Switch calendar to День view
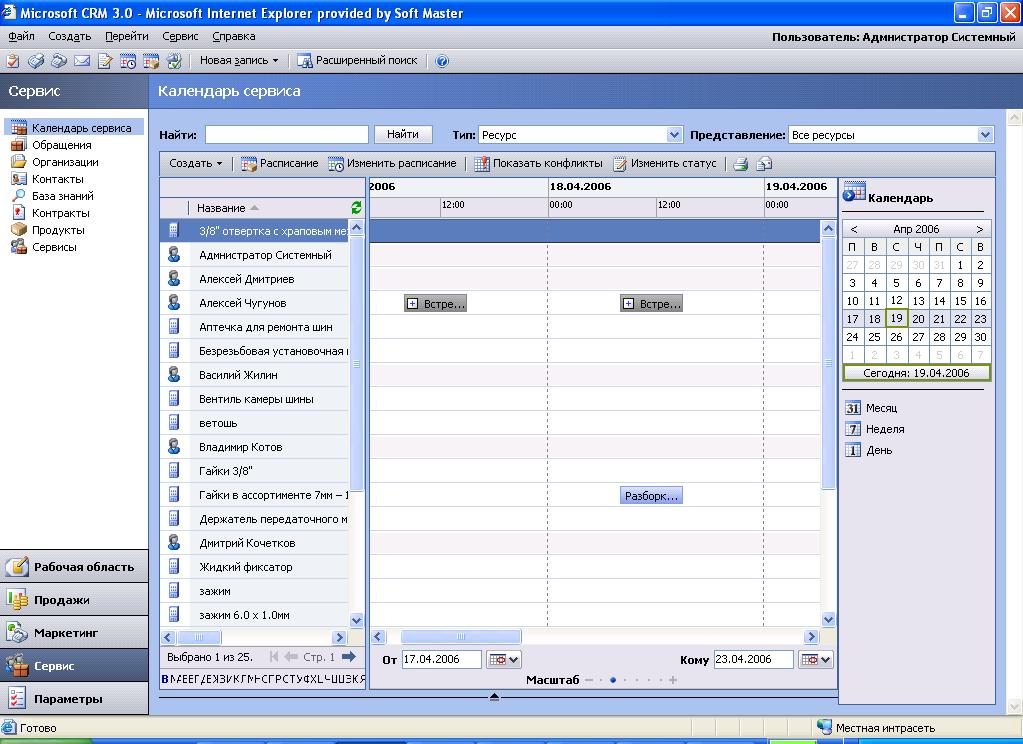This screenshot has height=744, width=1023. 868,450
